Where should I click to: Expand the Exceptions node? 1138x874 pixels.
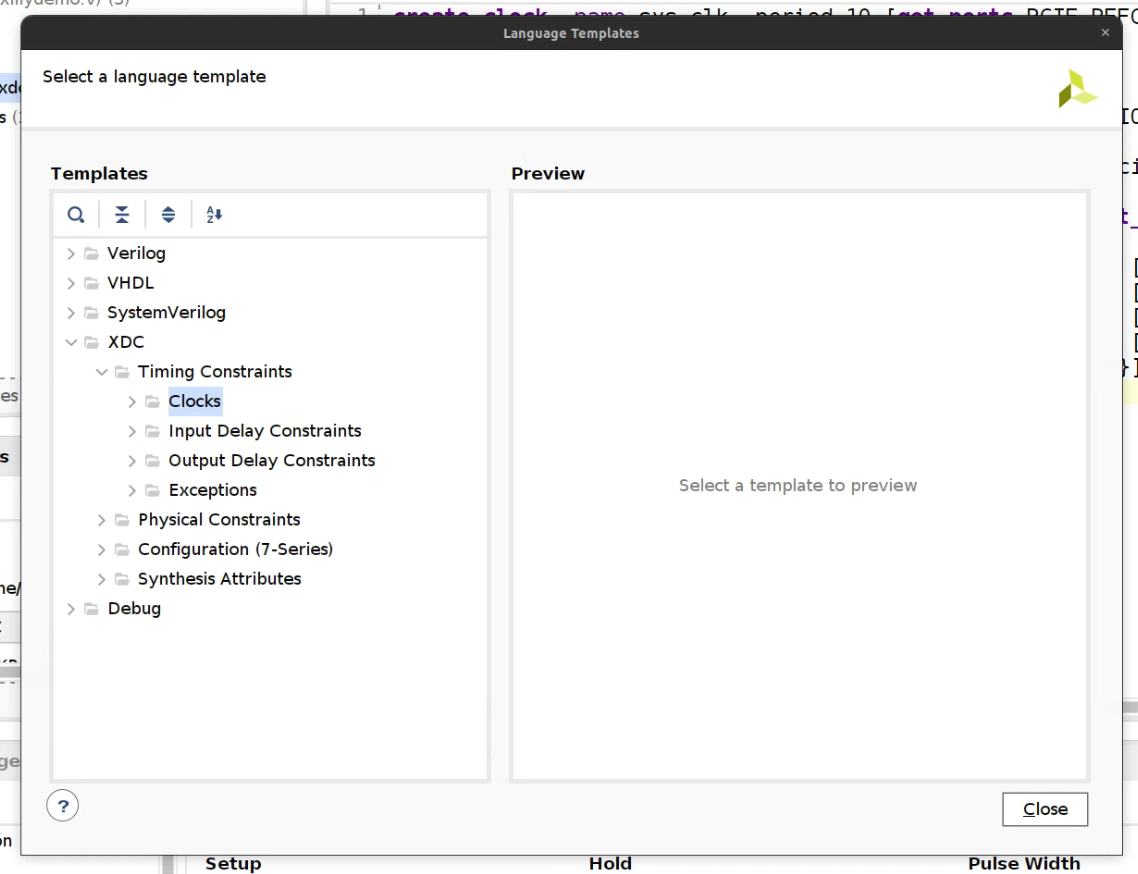[131, 491]
